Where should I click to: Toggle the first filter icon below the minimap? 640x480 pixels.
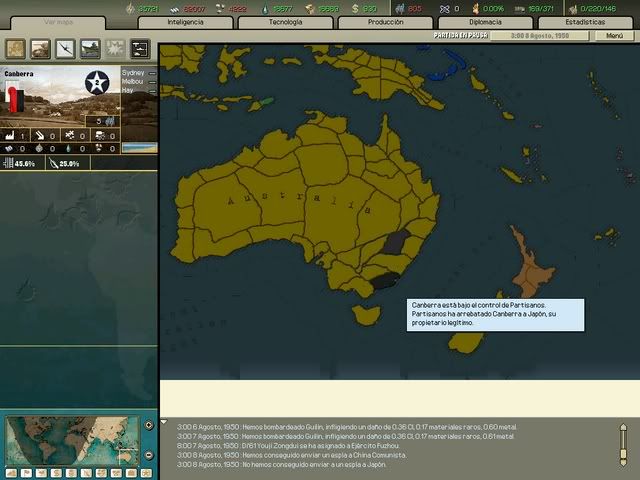coord(11,472)
